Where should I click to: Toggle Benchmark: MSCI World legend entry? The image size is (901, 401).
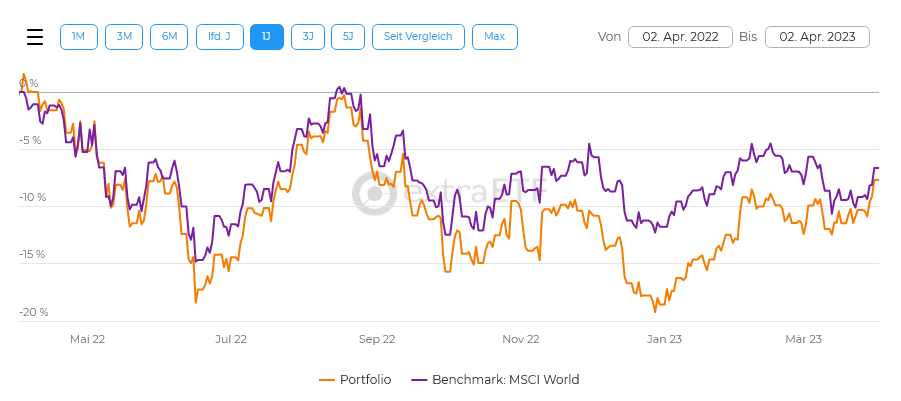[505, 380]
